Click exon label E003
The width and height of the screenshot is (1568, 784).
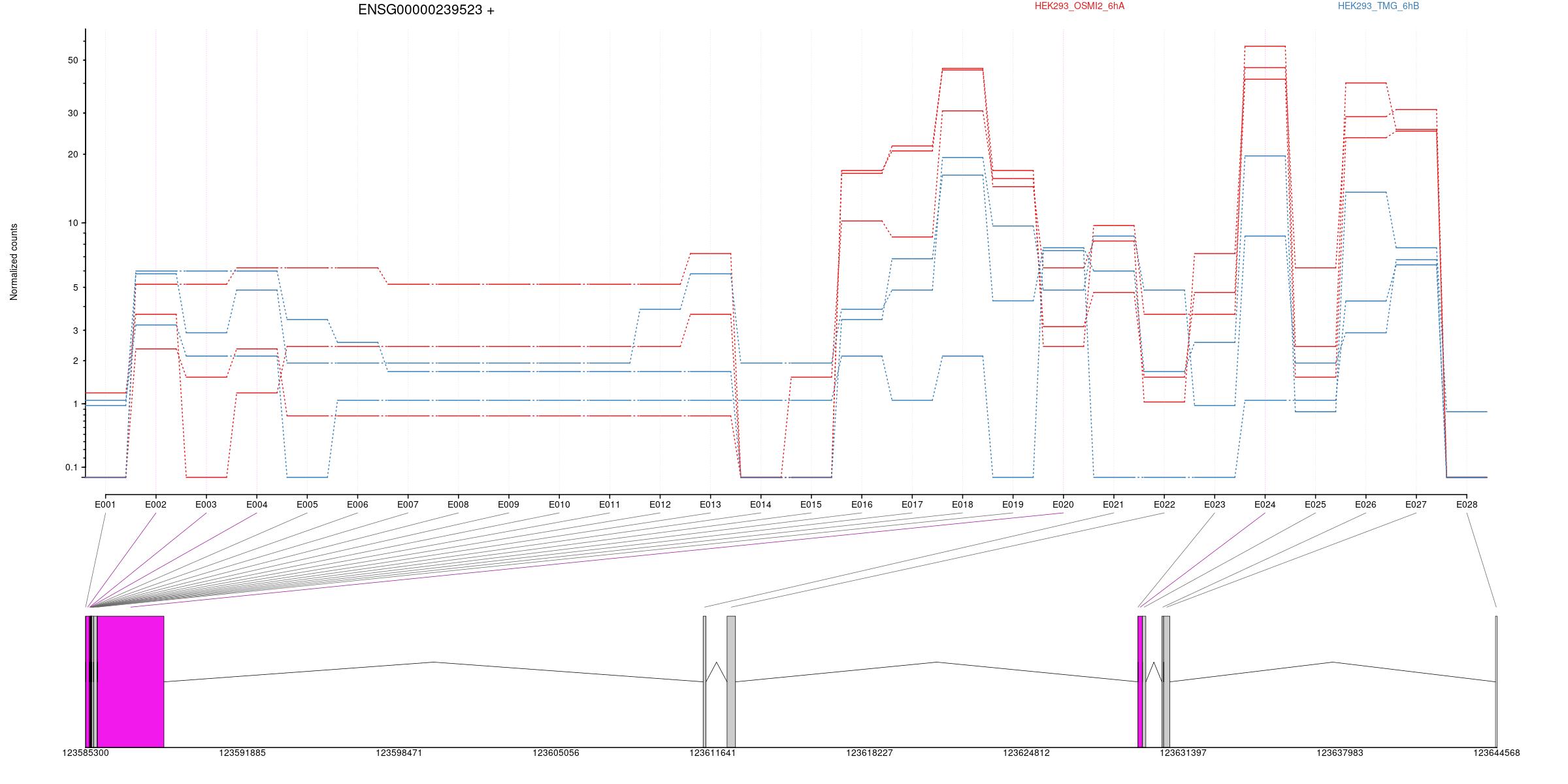(x=206, y=504)
